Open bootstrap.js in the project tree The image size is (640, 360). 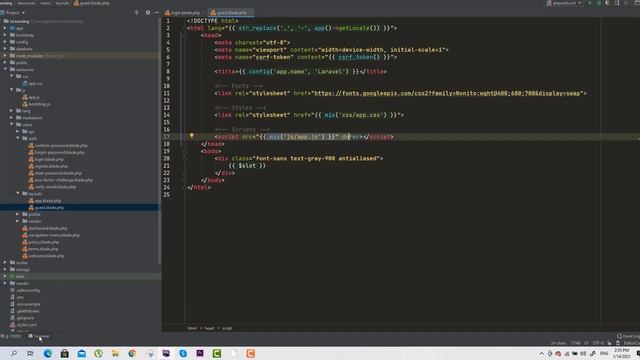click(37, 104)
